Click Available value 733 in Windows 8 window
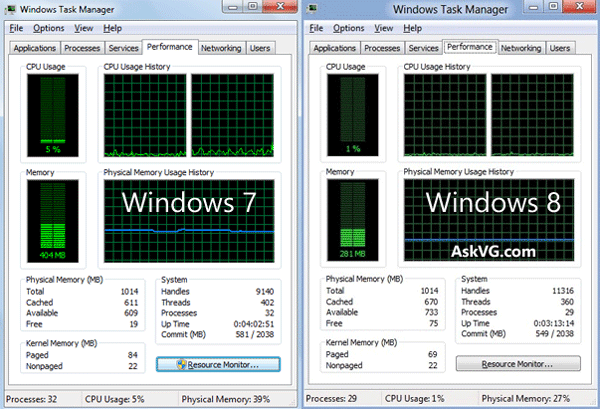This screenshot has width=600, height=409. click(x=431, y=312)
